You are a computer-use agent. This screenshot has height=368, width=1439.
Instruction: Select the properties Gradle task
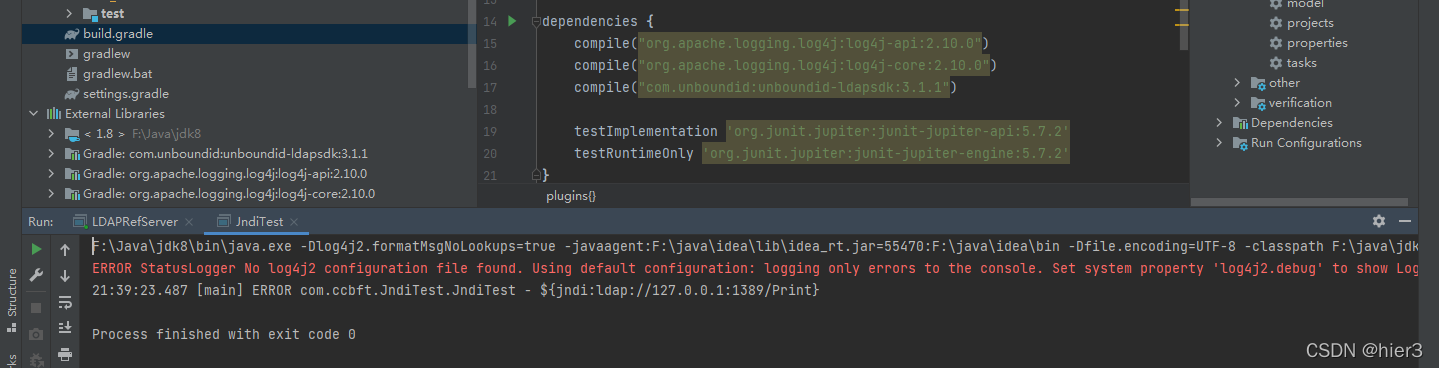pyautogui.click(x=1317, y=43)
